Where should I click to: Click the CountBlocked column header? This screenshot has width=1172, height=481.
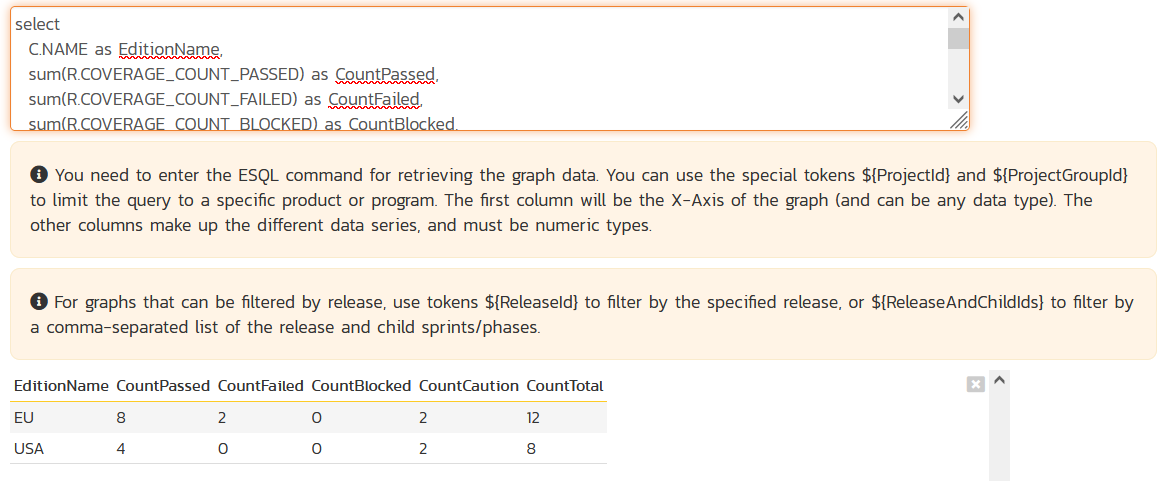click(x=361, y=386)
